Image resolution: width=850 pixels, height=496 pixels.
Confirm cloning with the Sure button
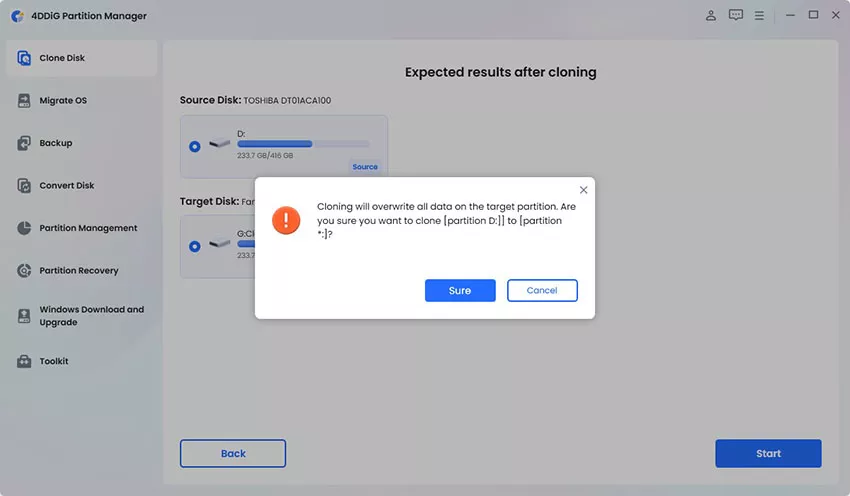460,291
